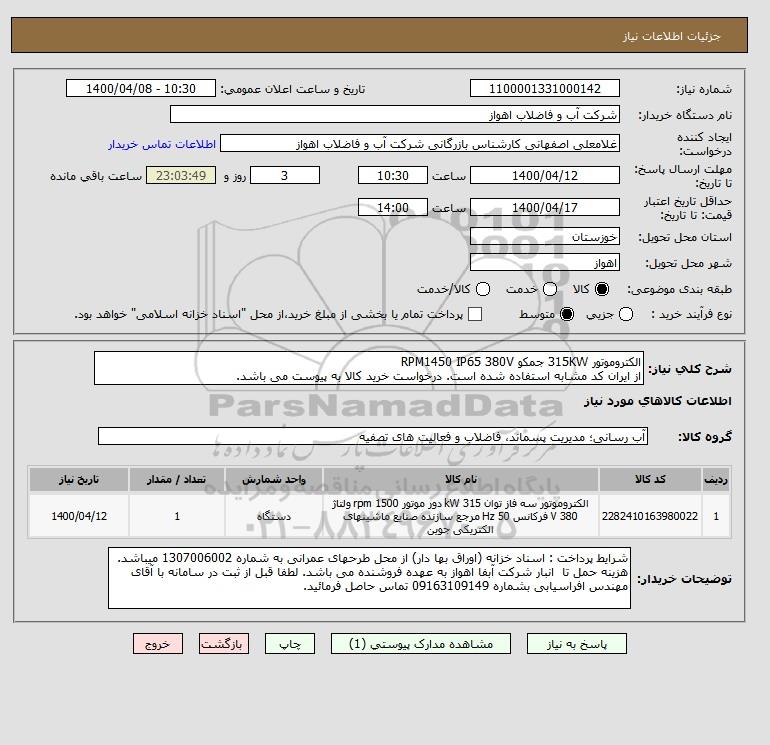Toggle the اسناد خزانه اسلامی payment checkbox
Screen dimensions: 770x745
(475, 314)
